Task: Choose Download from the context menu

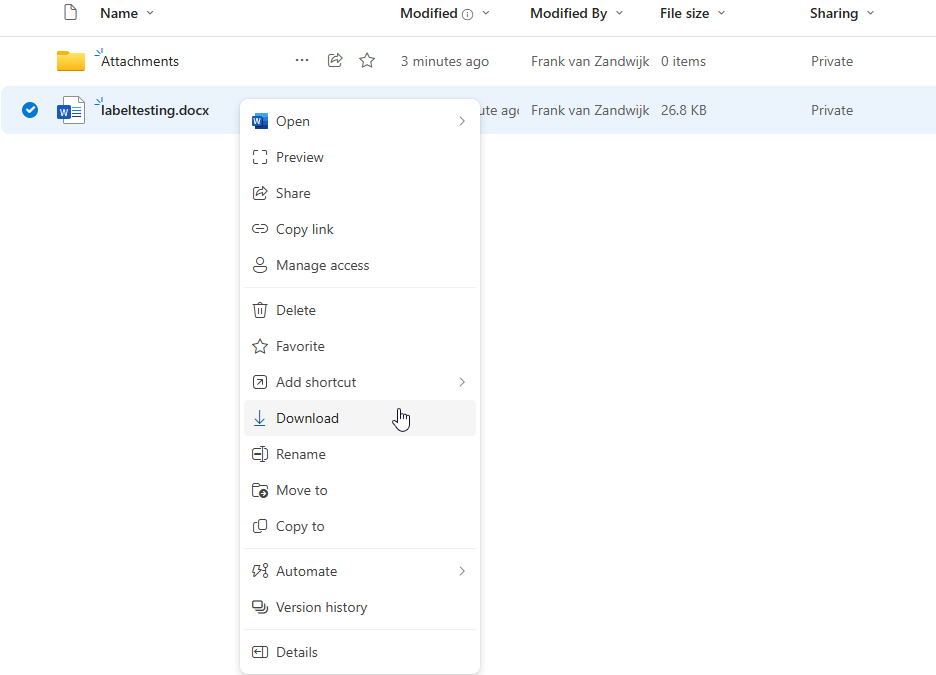Action: click(x=307, y=418)
